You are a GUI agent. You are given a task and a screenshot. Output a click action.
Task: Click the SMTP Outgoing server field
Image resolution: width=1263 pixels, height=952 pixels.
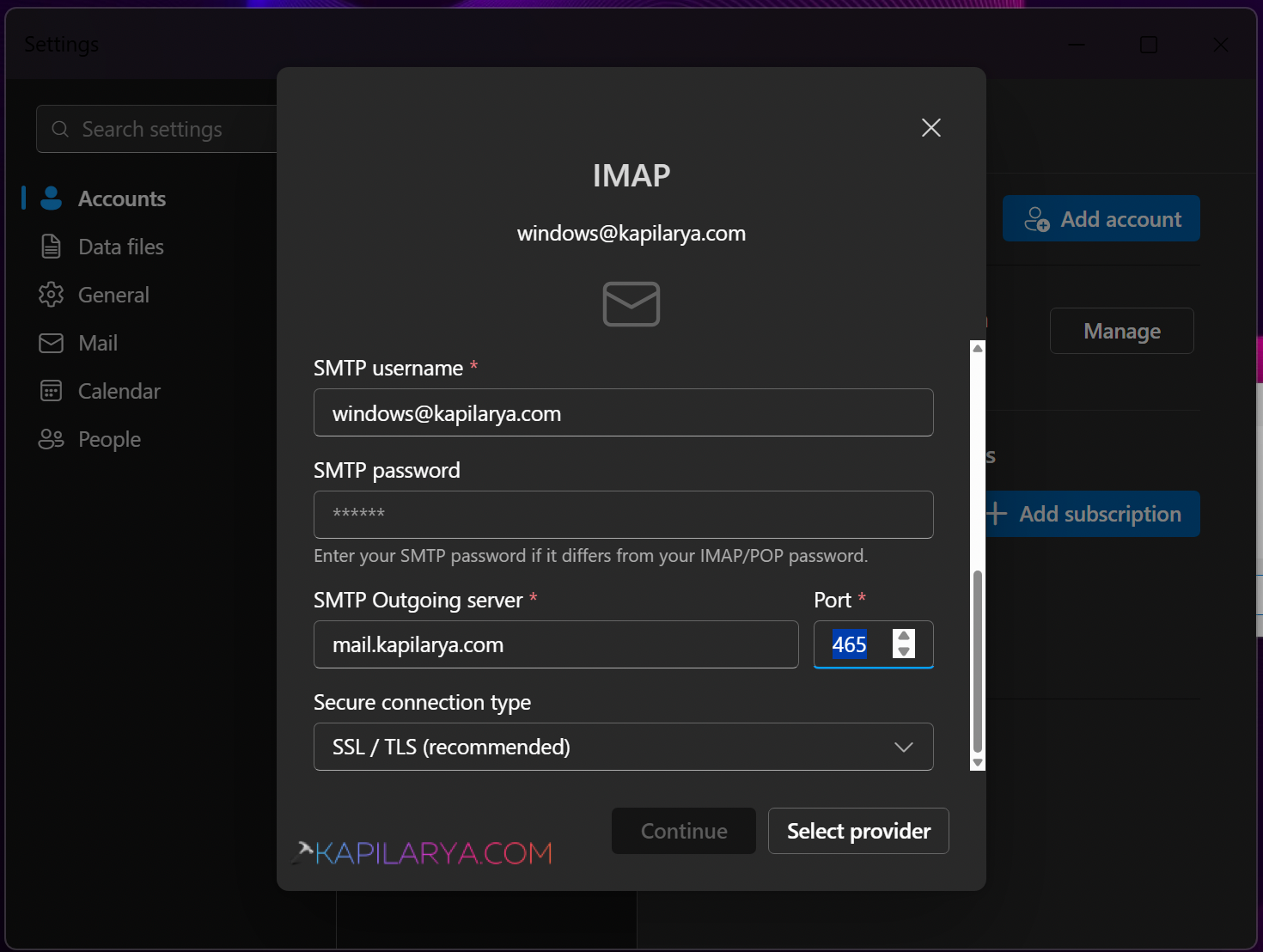(556, 644)
